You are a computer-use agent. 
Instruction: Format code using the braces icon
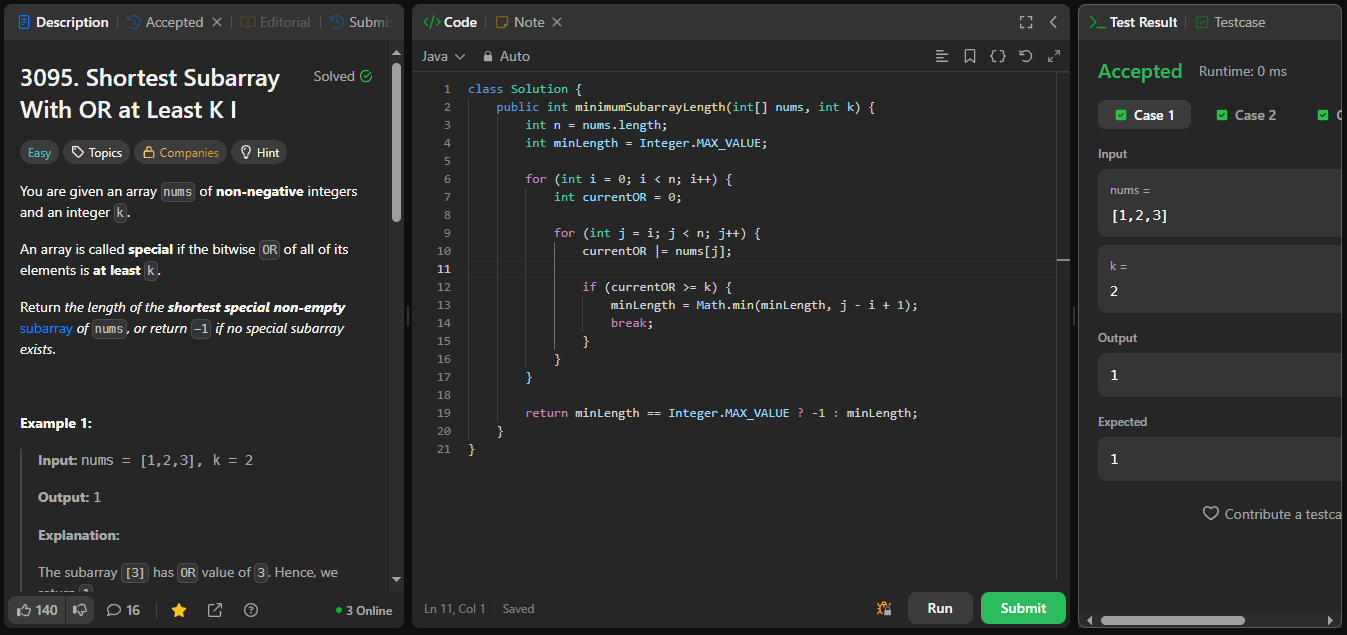[x=997, y=56]
